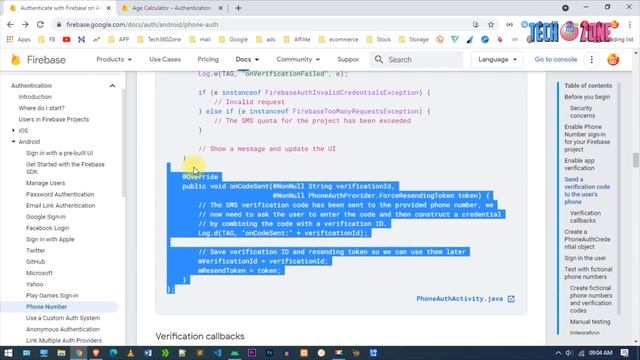
Task: Expand the Docs dropdown
Action: (247, 60)
